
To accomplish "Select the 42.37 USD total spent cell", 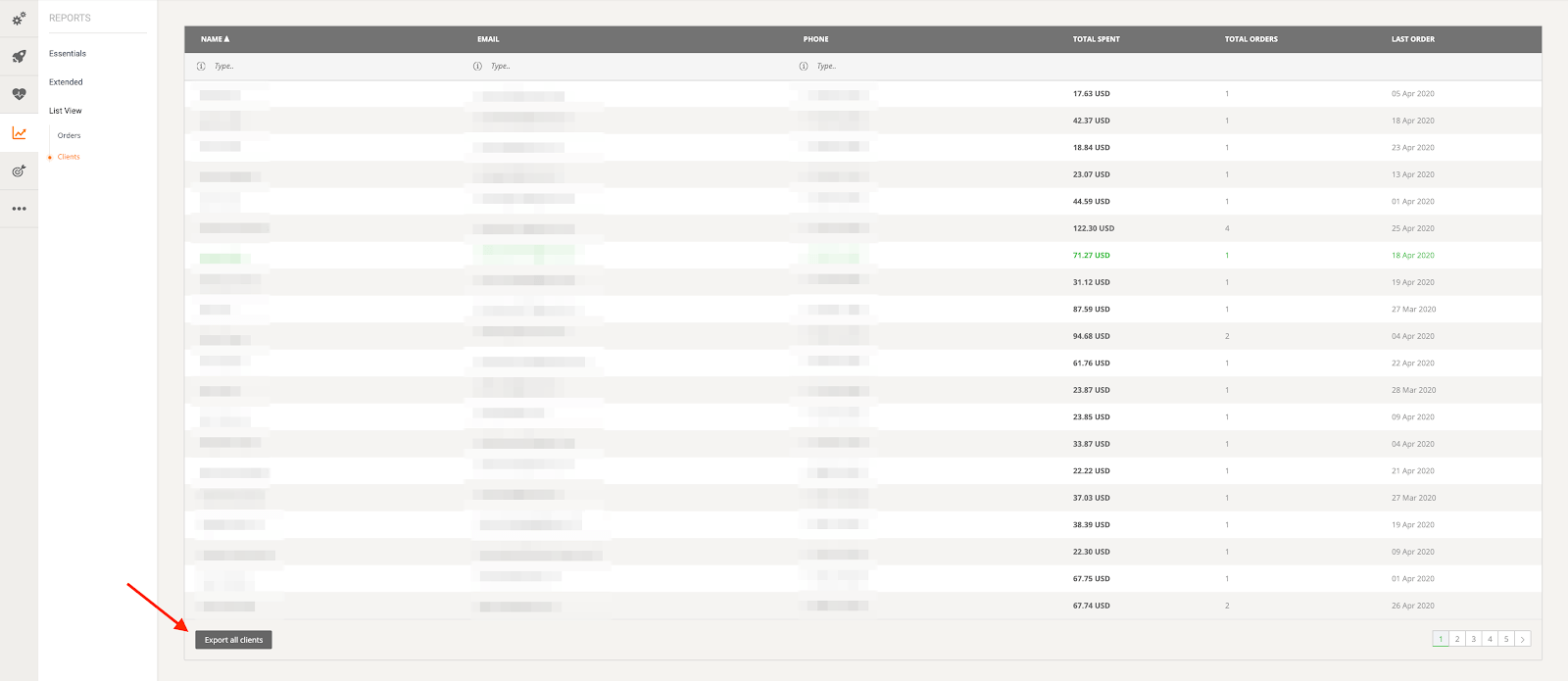I will pos(1091,121).
